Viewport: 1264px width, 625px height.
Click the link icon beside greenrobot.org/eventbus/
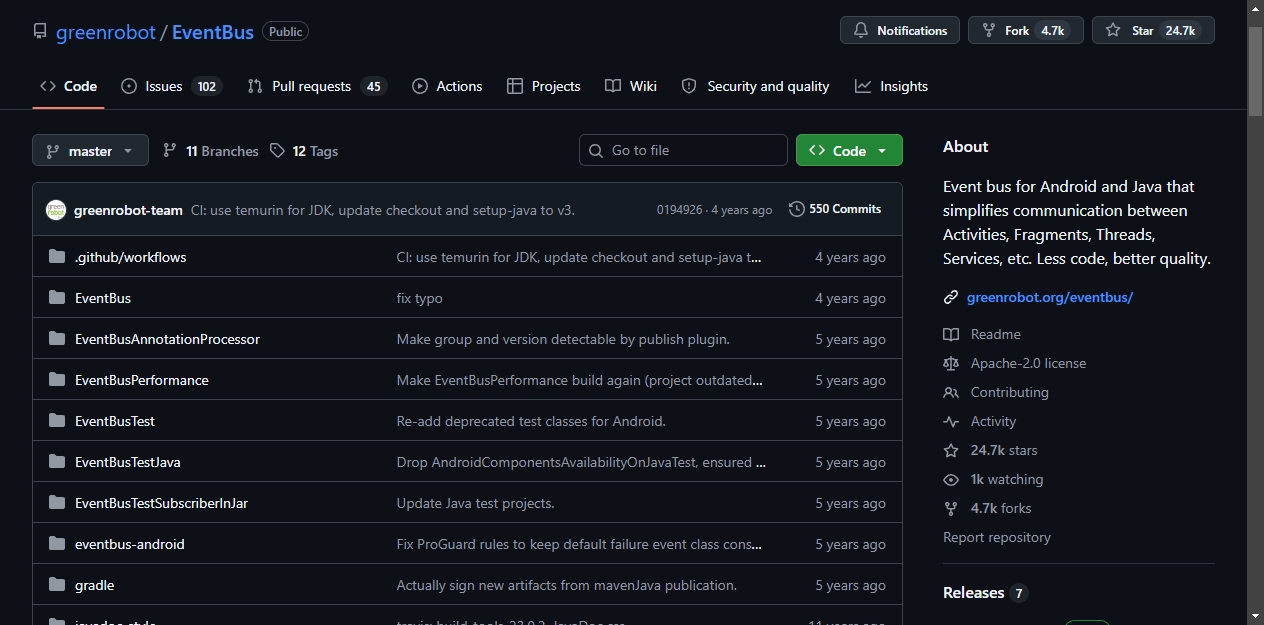tap(951, 297)
